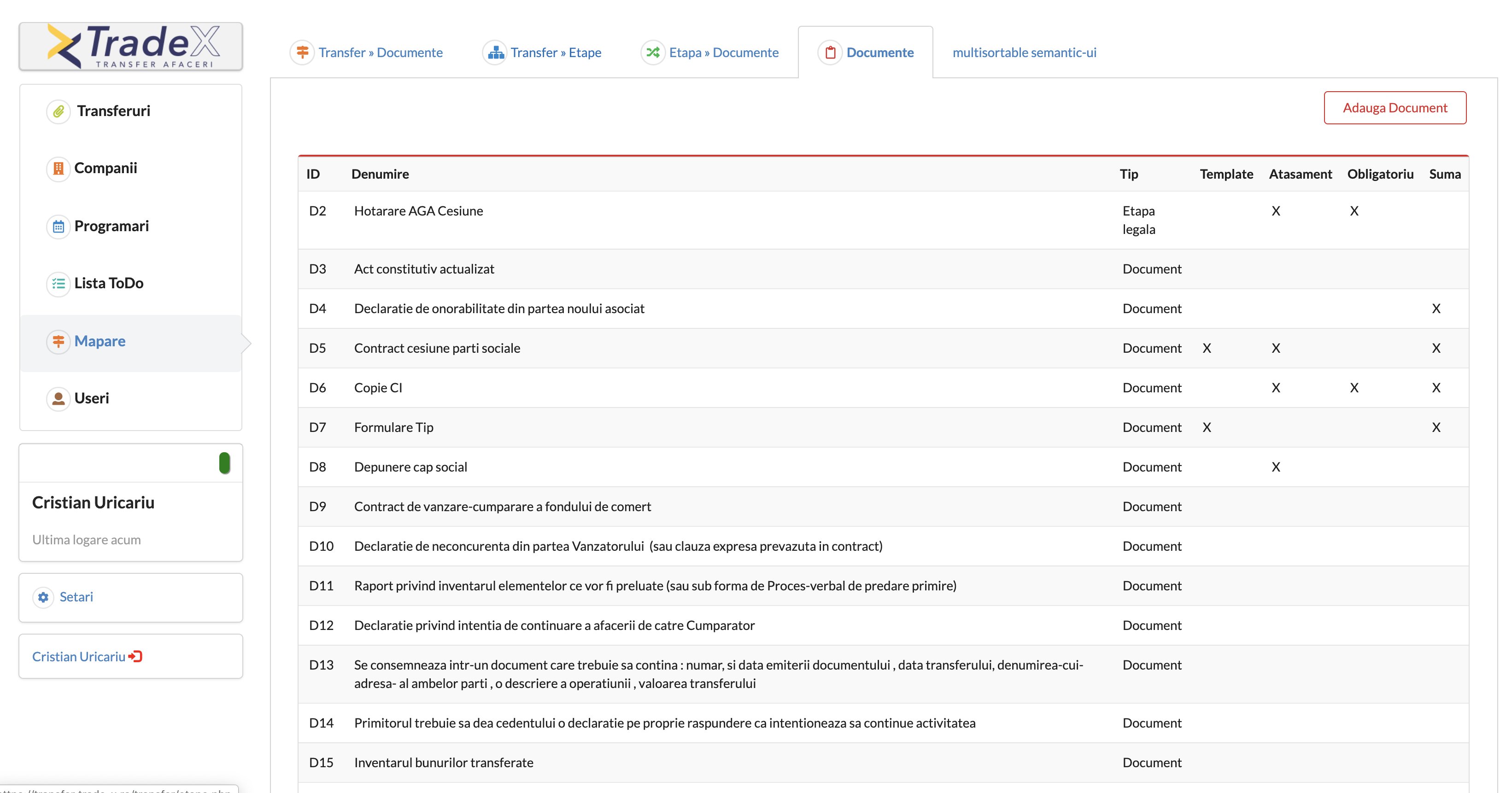Click the Obligatoriu column header
Image resolution: width=1512 pixels, height=793 pixels.
tap(1380, 174)
